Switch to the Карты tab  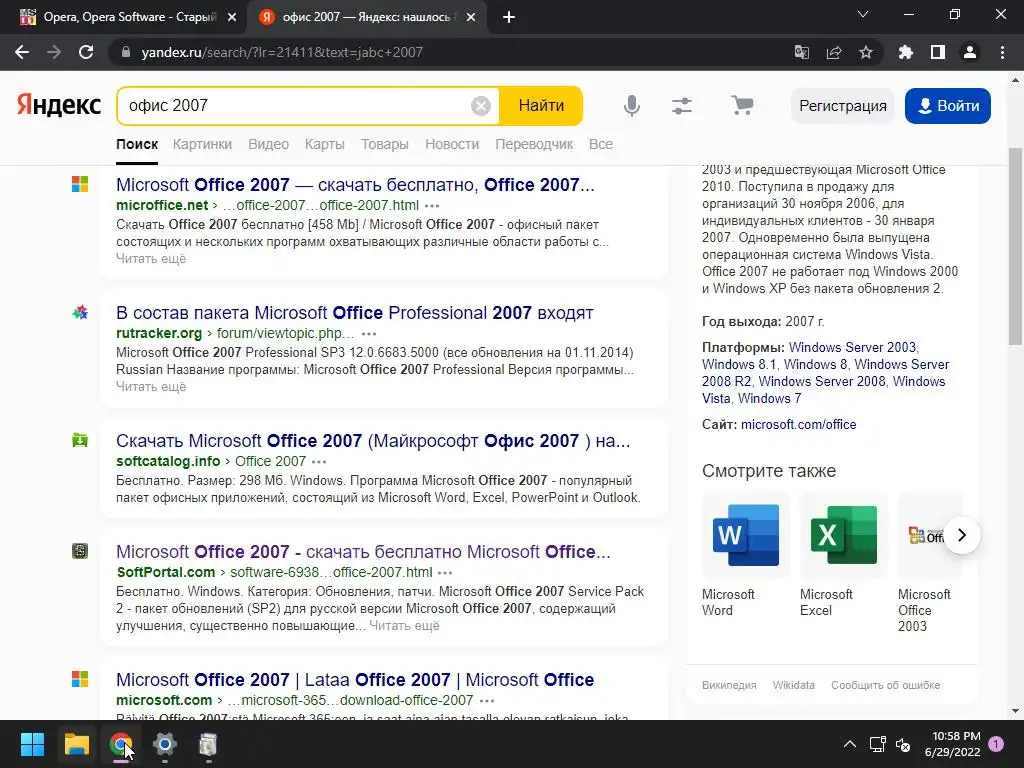point(325,144)
